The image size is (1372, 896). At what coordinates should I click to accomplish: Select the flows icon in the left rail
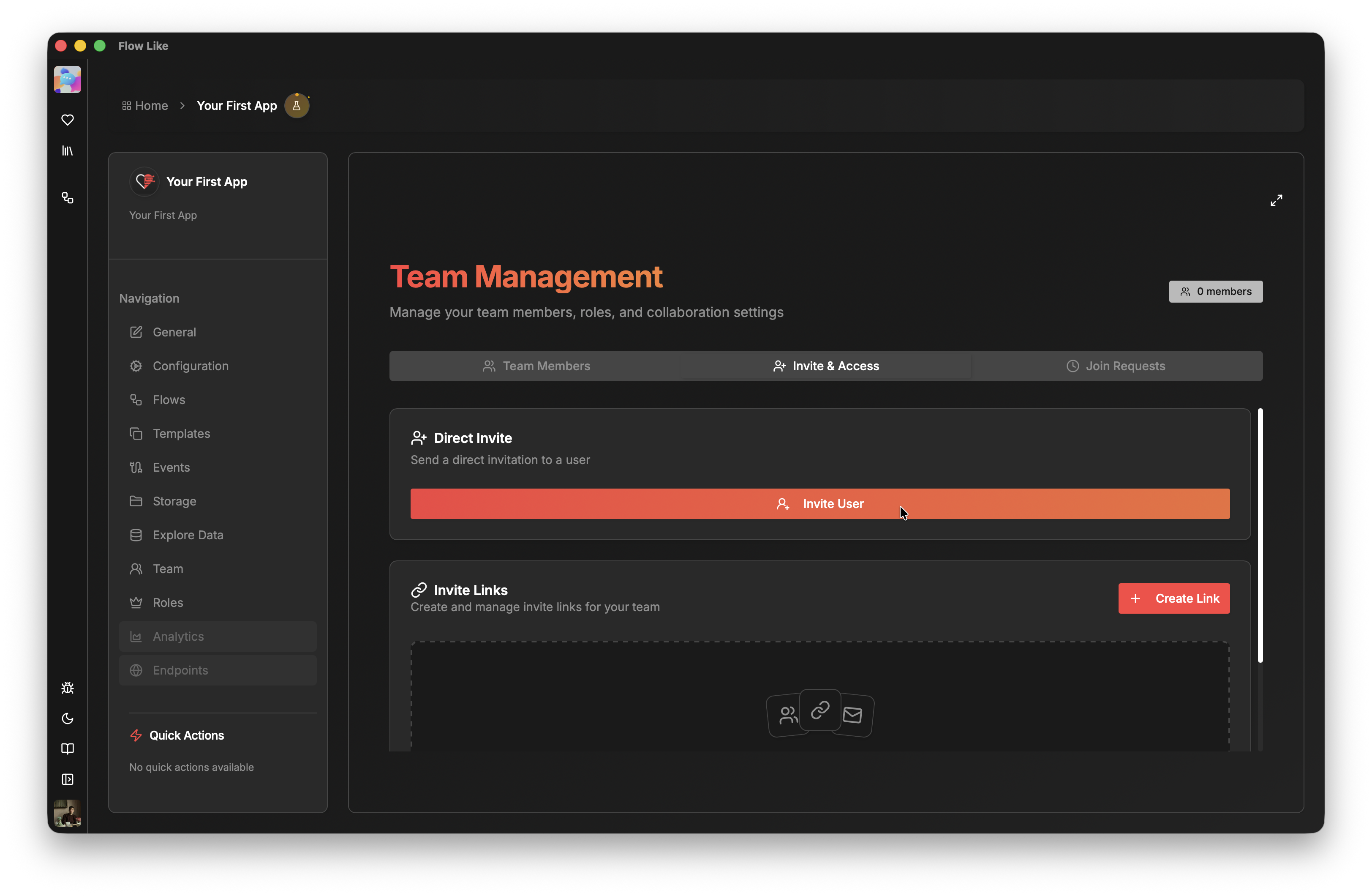(68, 198)
